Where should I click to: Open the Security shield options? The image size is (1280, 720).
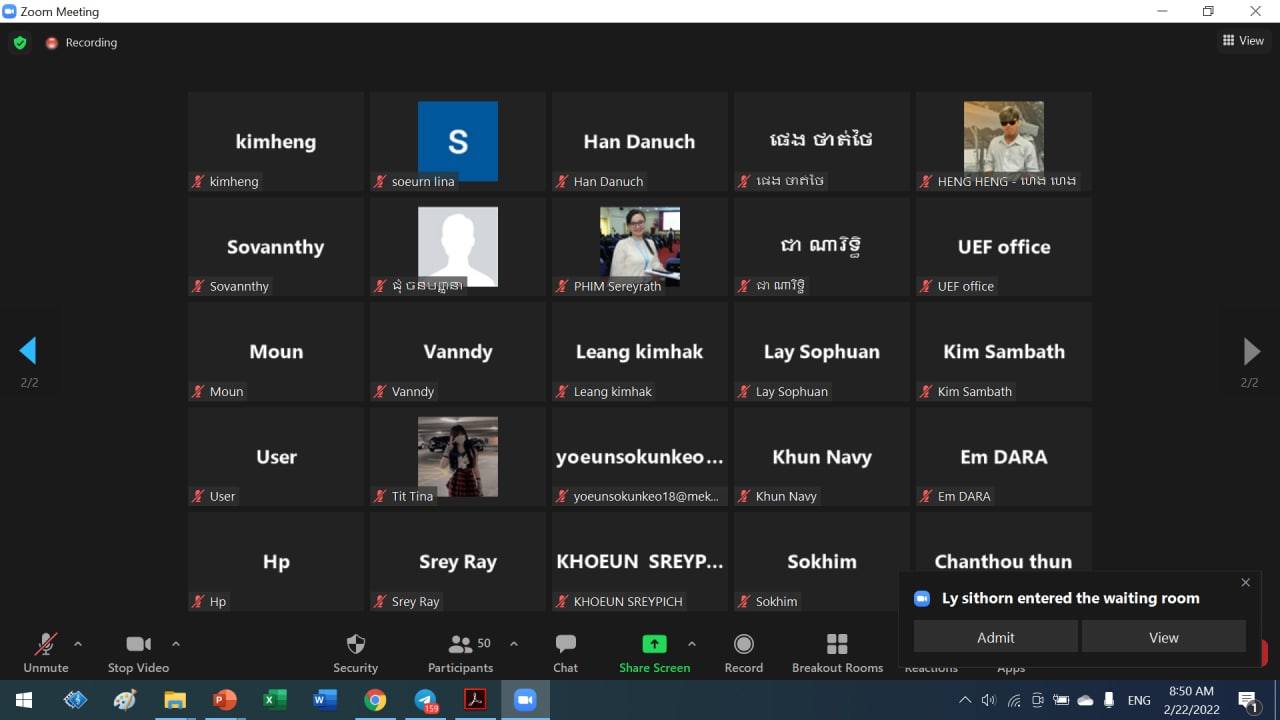[x=355, y=644]
